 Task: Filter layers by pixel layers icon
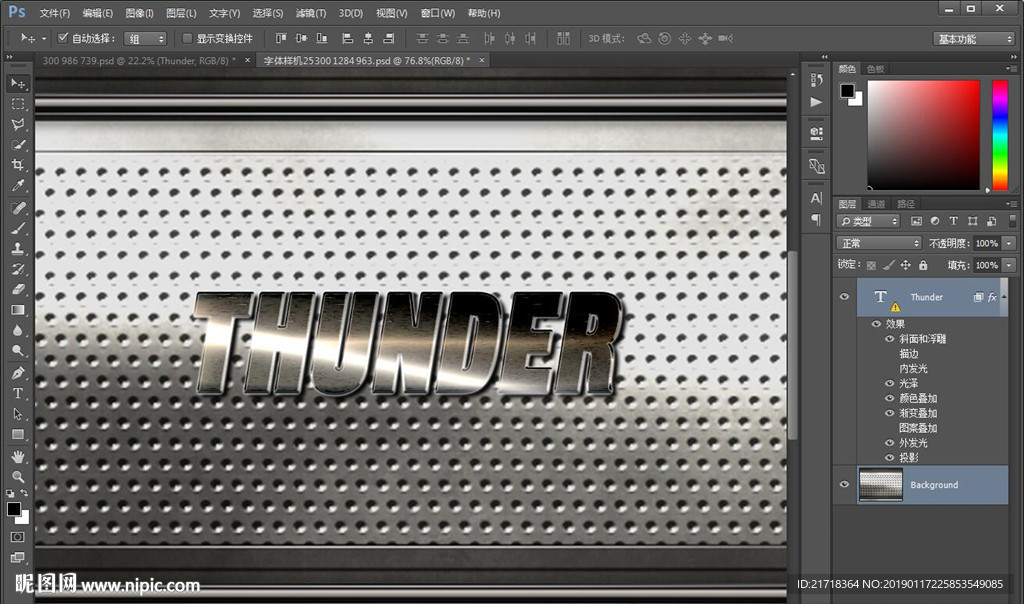(916, 221)
